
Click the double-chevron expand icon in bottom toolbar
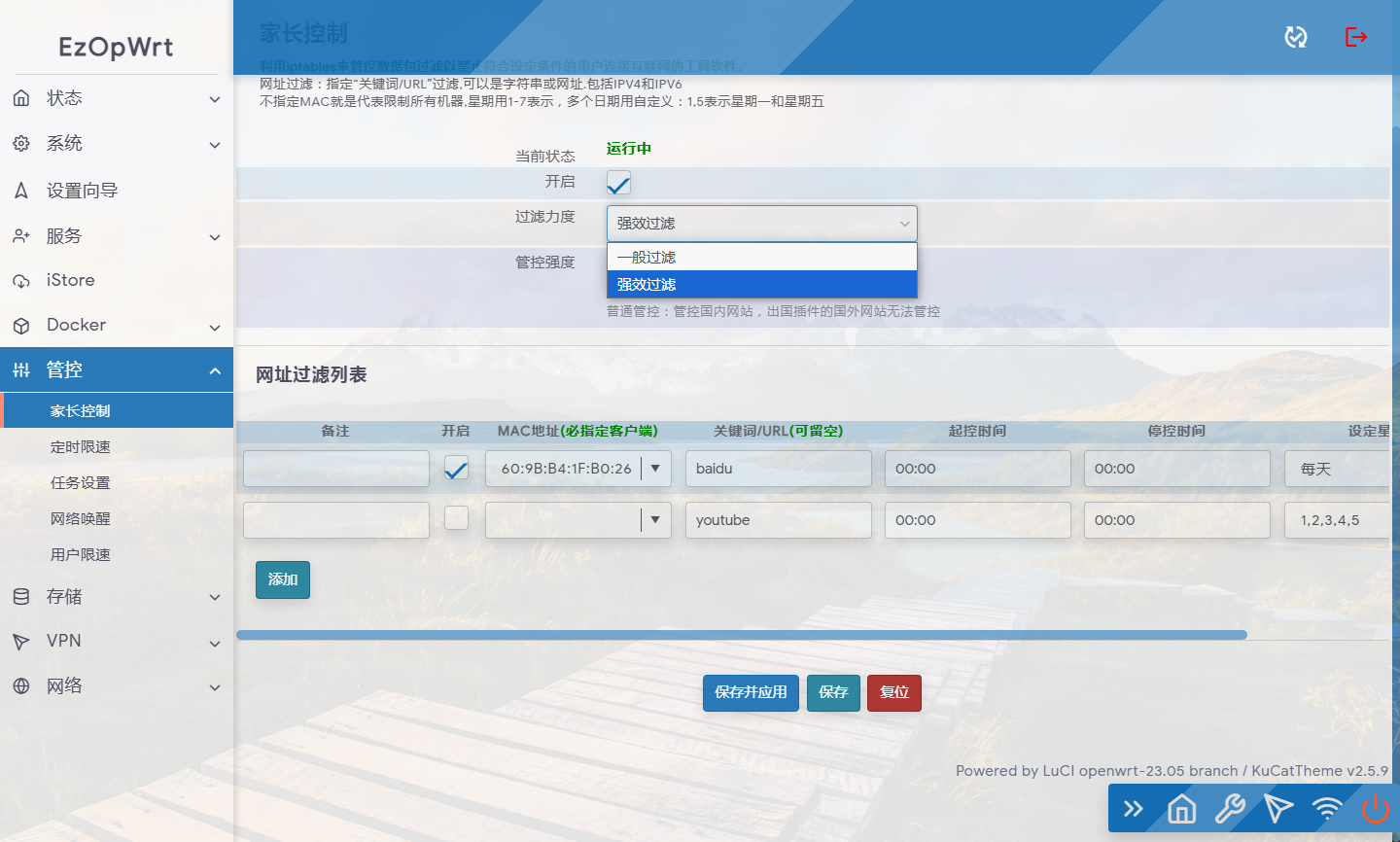click(1134, 809)
